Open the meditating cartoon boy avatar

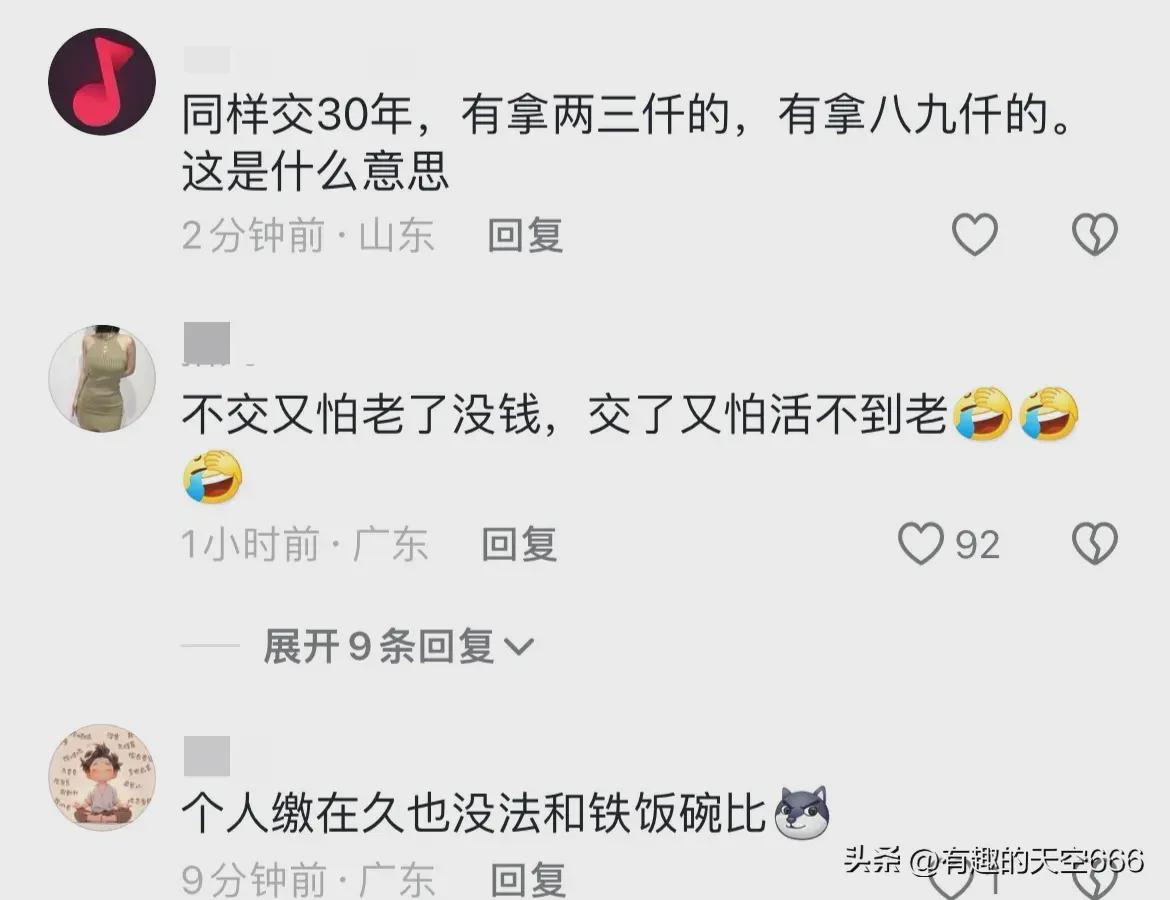click(102, 777)
